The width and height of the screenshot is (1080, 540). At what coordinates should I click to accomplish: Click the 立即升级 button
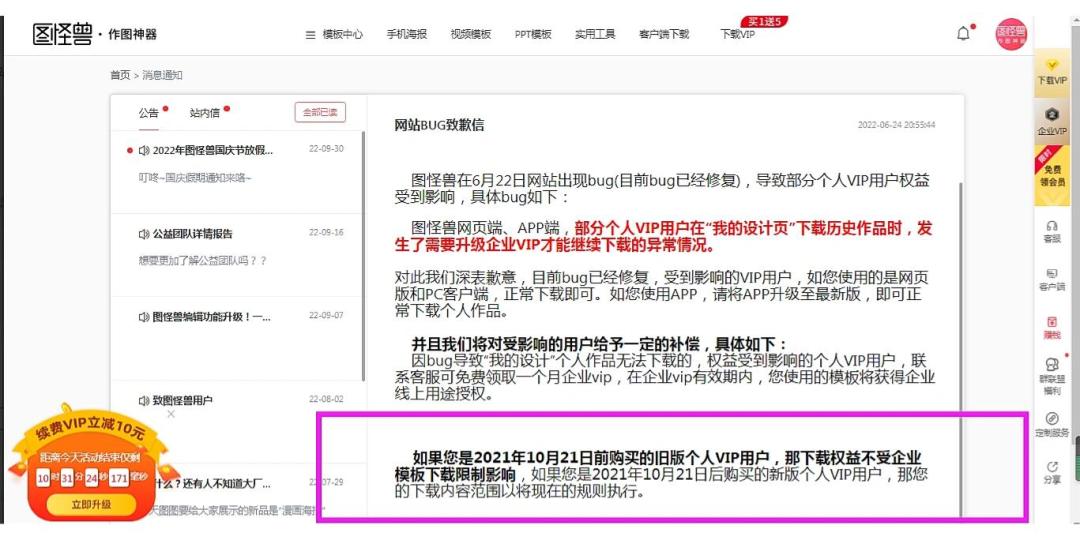[x=92, y=504]
